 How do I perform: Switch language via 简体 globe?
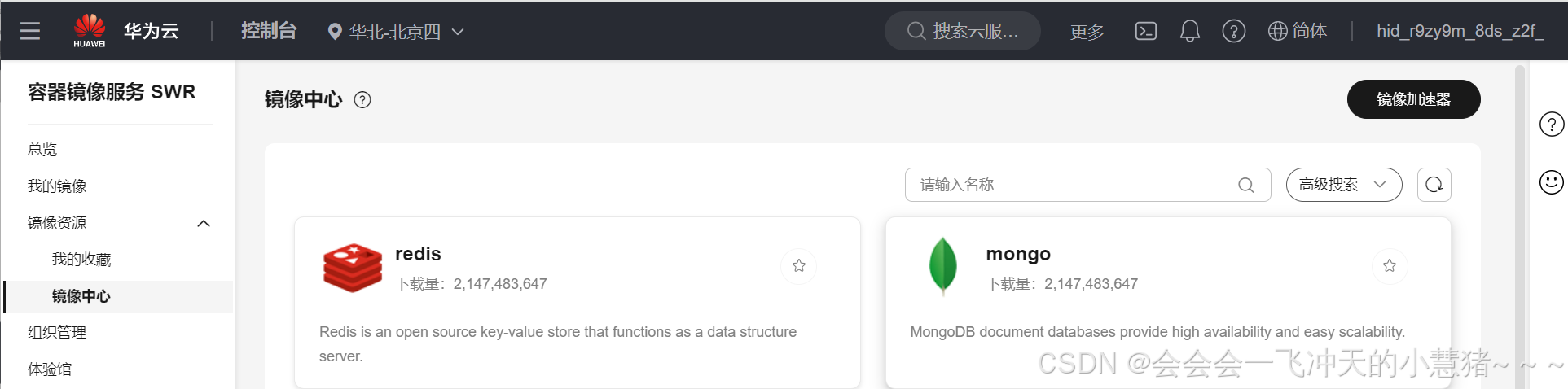(1298, 31)
